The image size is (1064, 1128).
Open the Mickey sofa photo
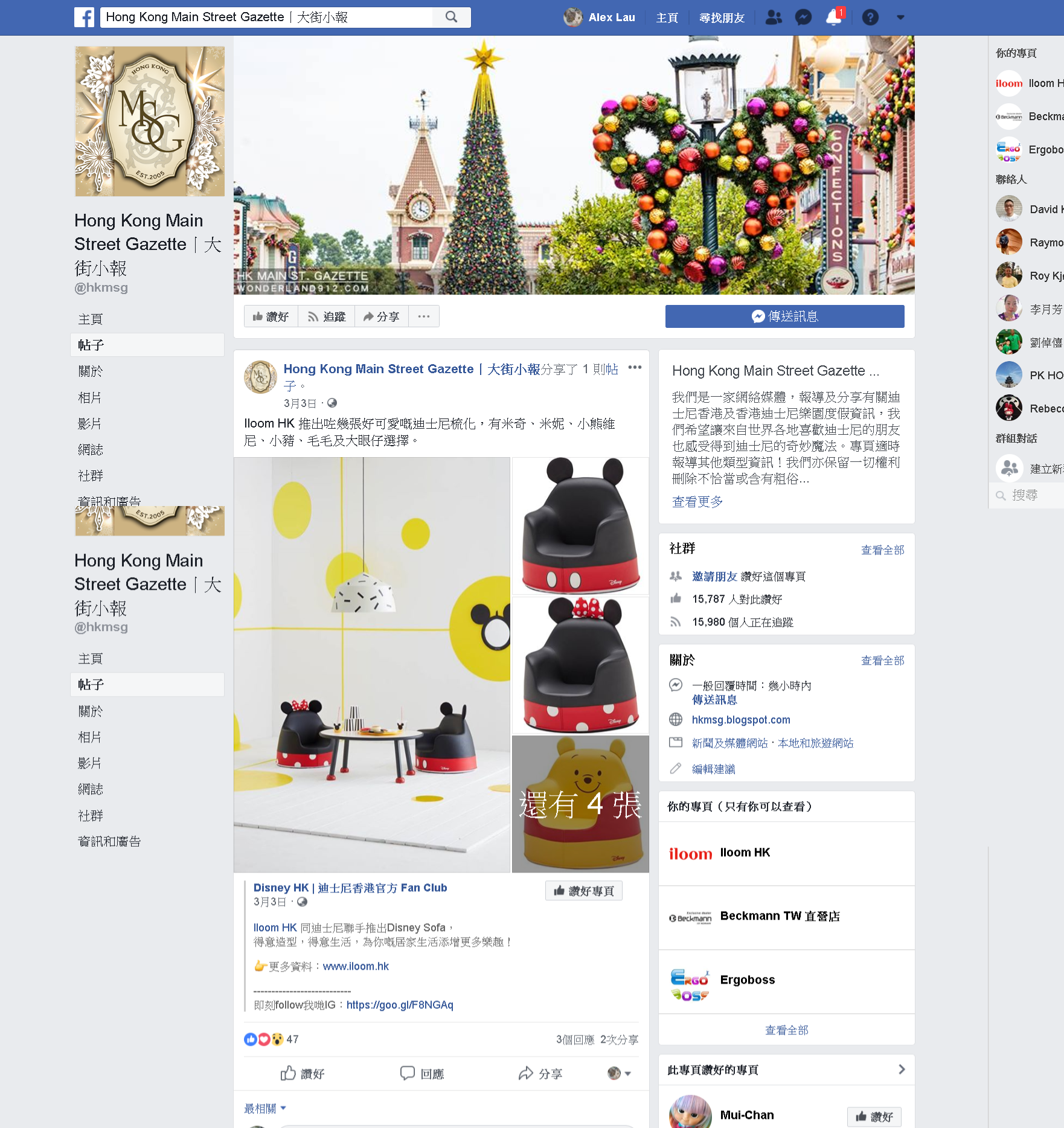tap(580, 526)
